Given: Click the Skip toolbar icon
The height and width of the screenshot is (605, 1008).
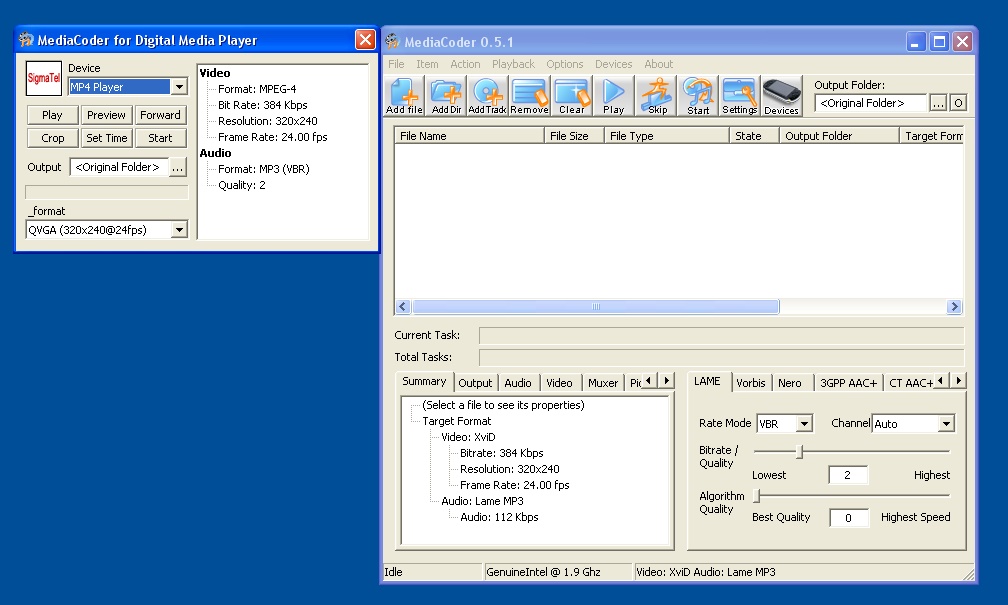Looking at the screenshot, I should coord(656,96).
